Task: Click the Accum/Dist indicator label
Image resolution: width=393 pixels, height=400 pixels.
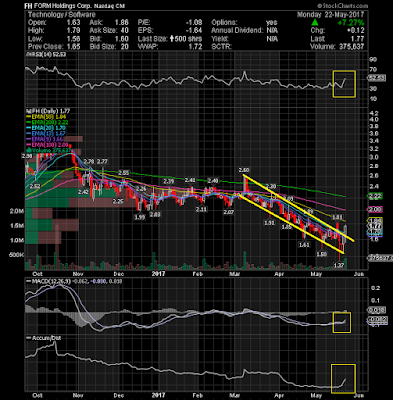Action: tap(45, 338)
